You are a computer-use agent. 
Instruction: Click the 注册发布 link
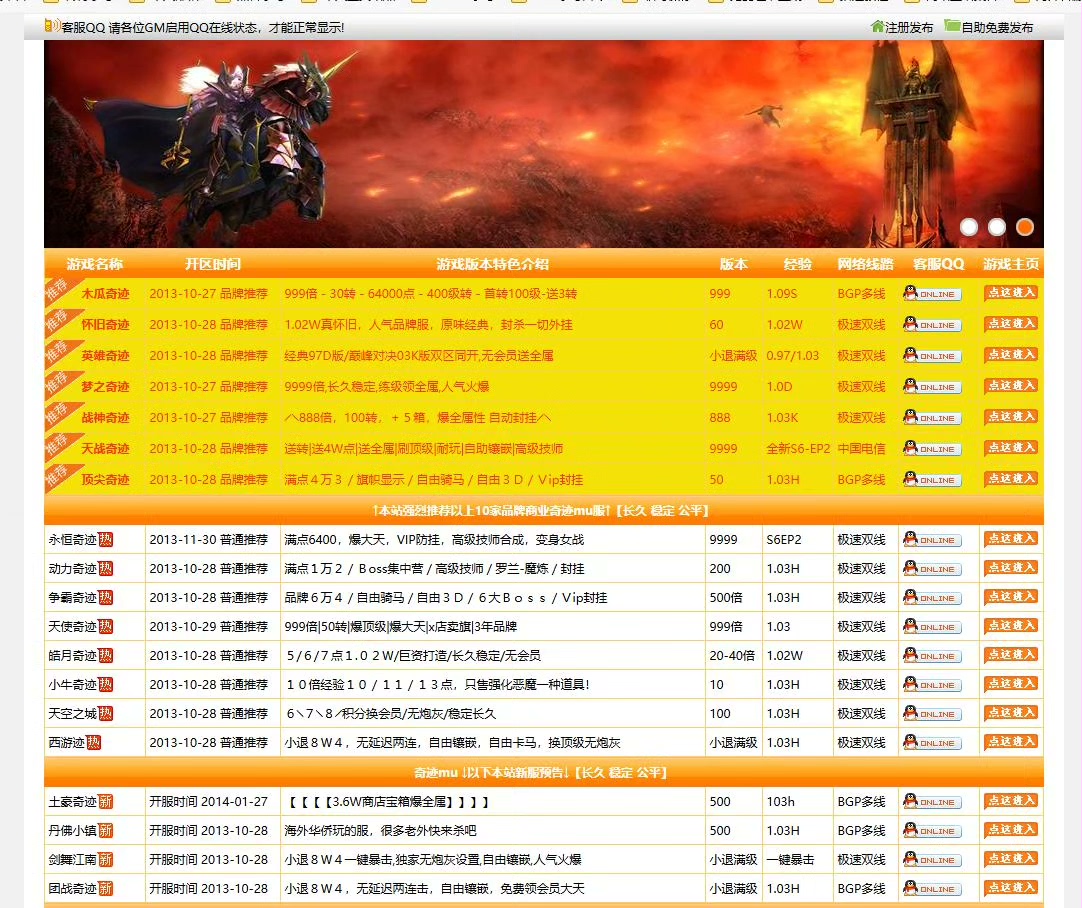tap(909, 28)
